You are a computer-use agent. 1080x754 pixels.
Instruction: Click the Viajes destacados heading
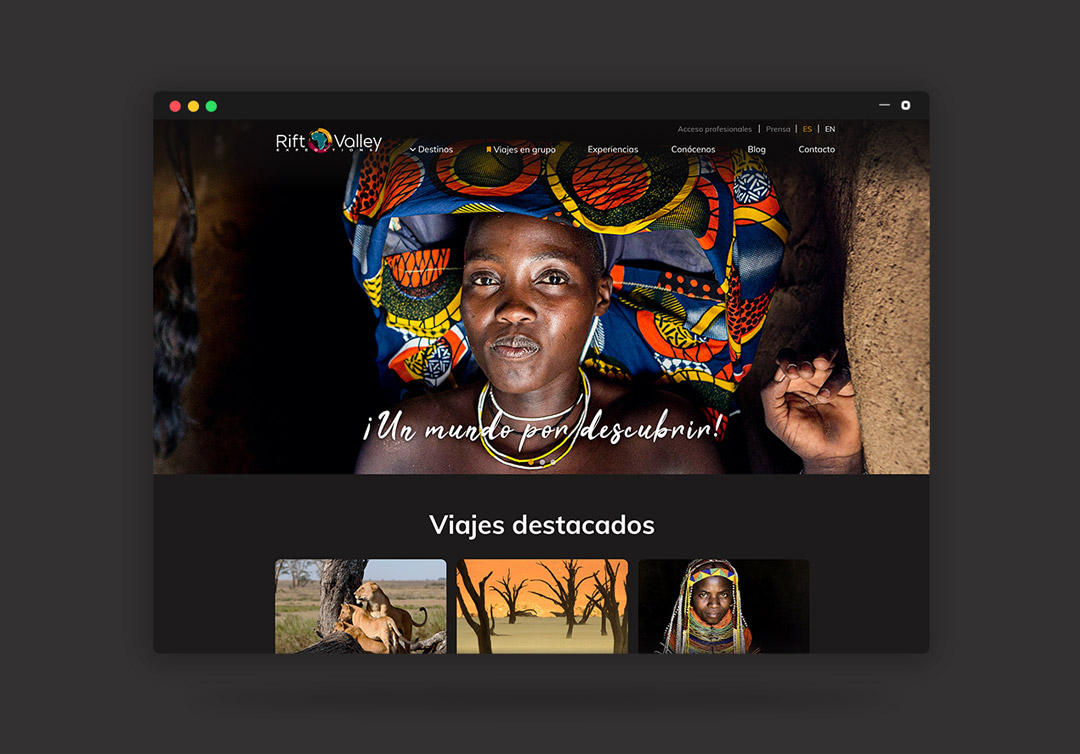[x=541, y=525]
